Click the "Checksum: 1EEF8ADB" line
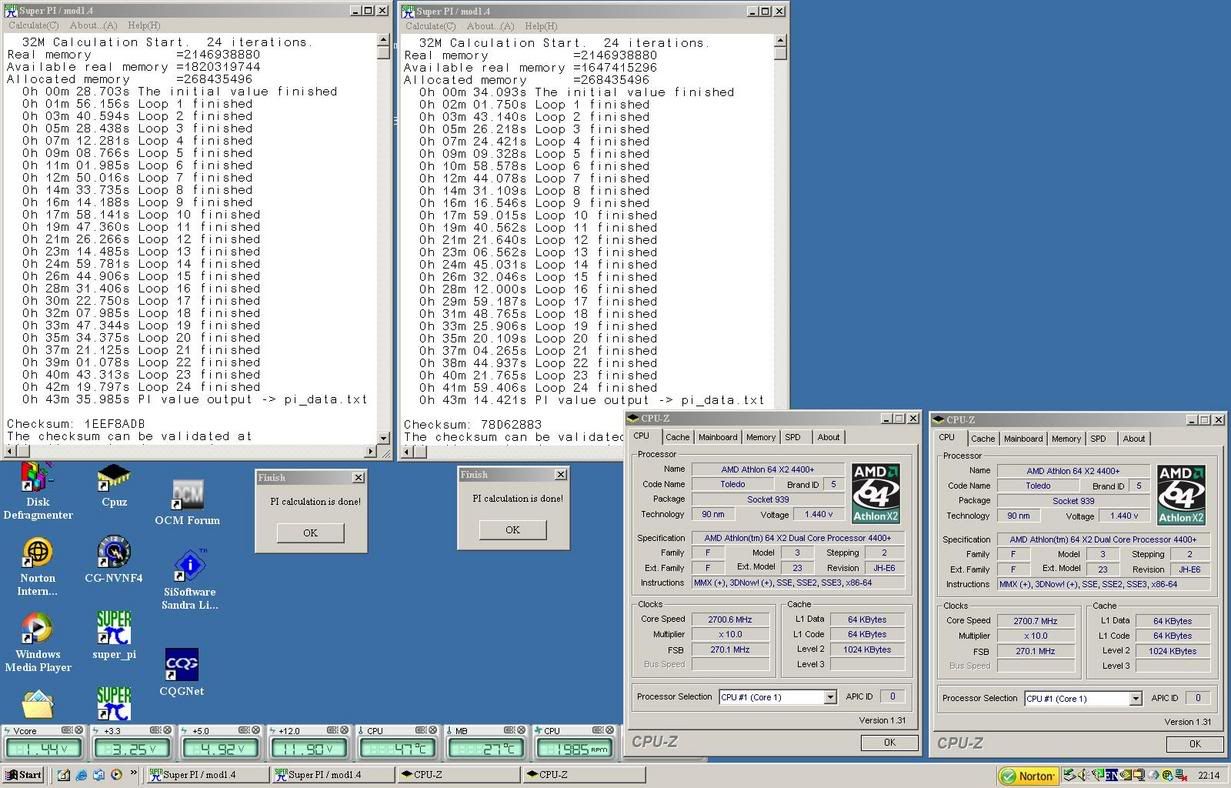The image size is (1231, 788). [76, 423]
